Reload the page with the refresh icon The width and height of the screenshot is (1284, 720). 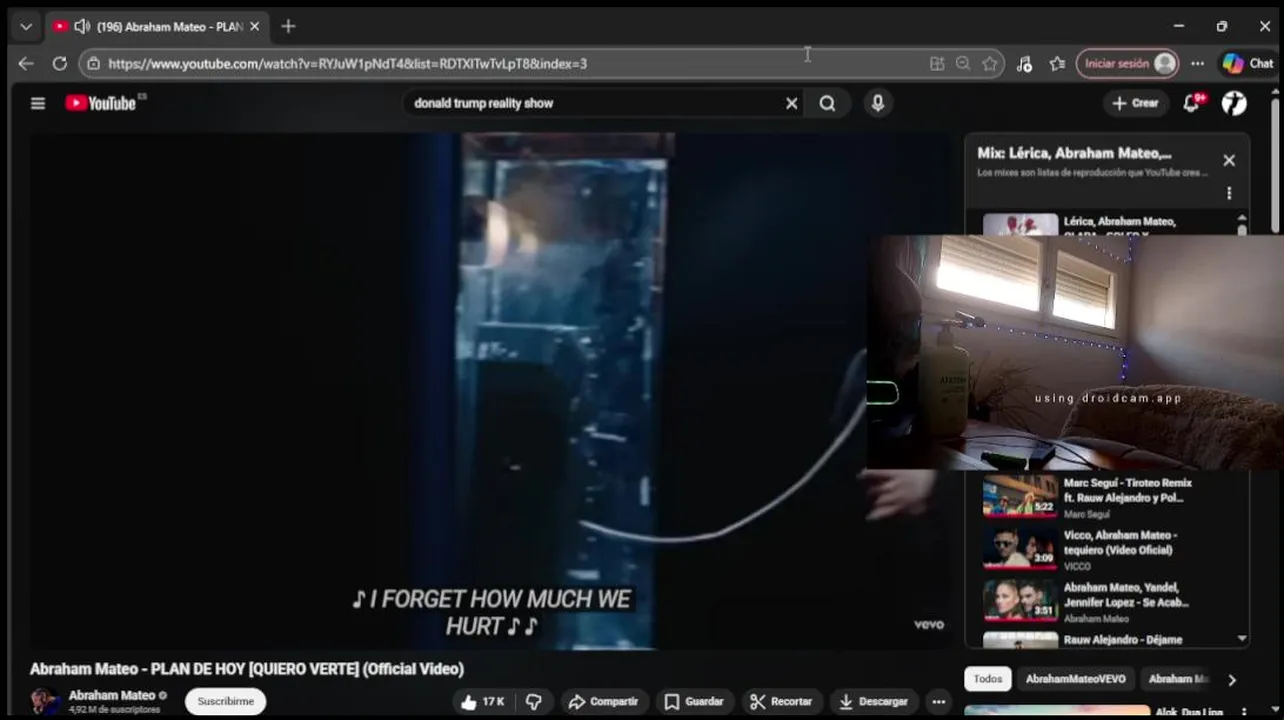tap(60, 63)
